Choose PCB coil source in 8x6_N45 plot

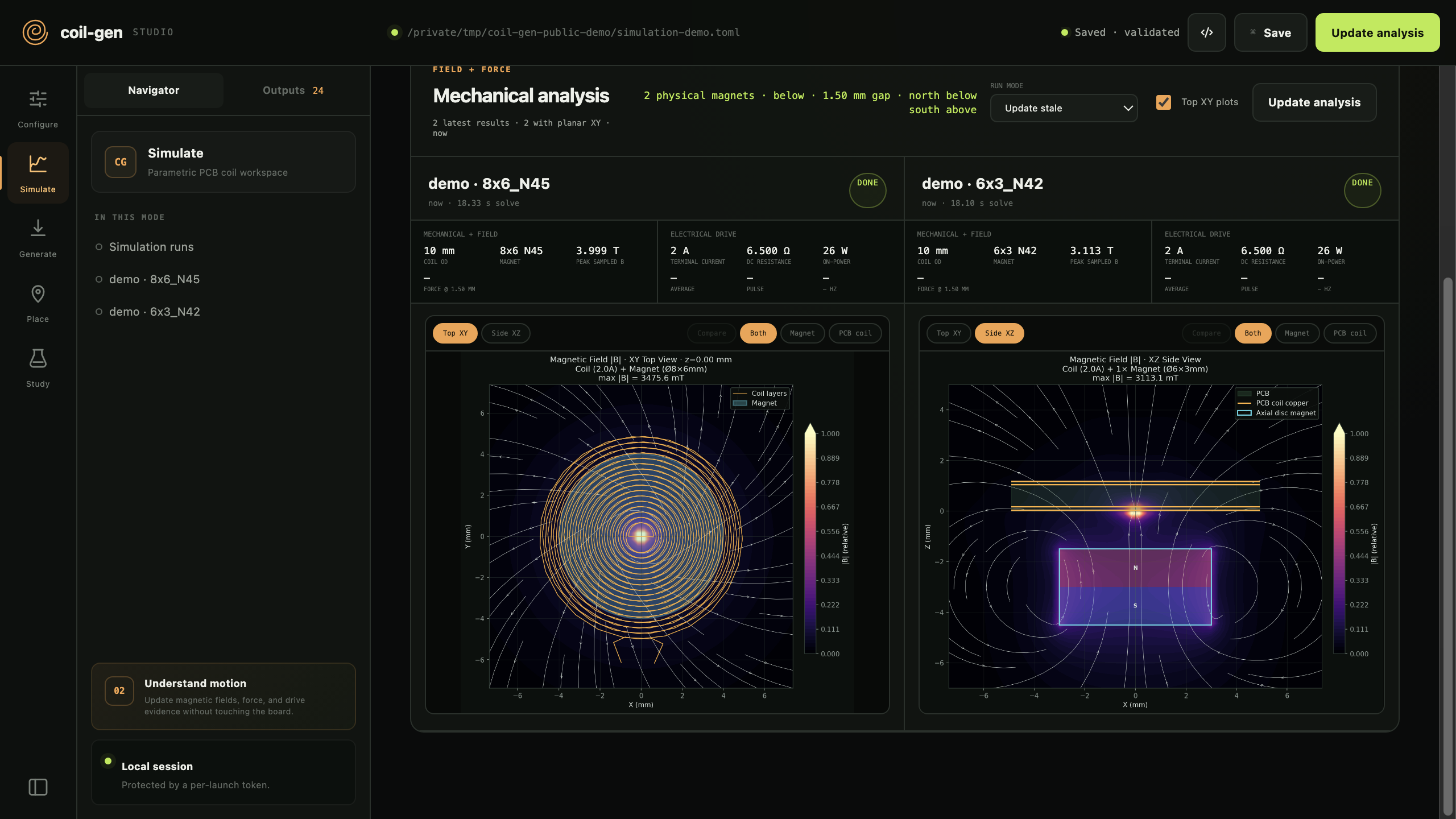[855, 333]
